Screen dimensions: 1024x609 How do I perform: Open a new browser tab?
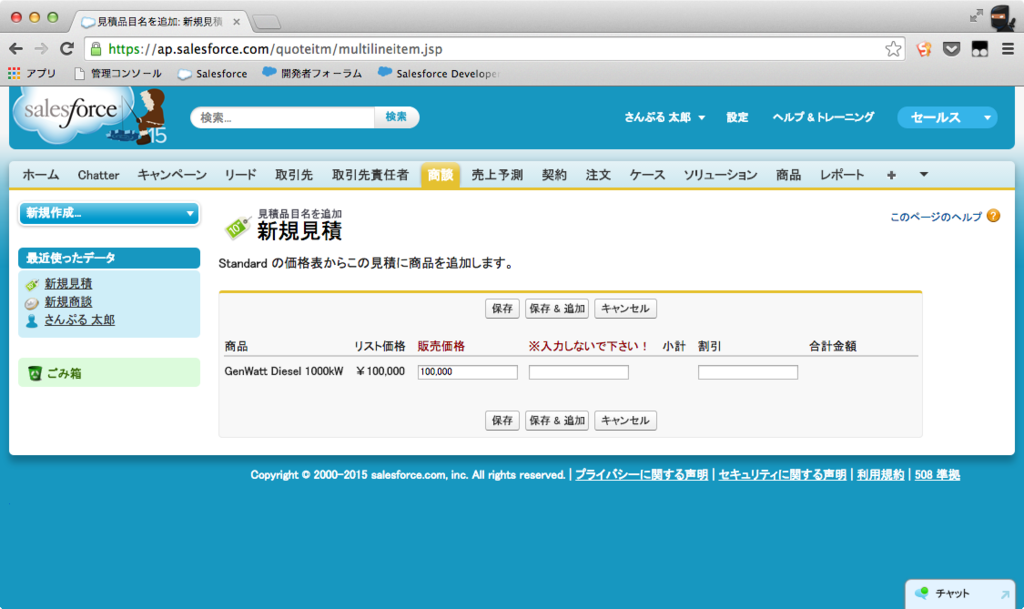[266, 22]
